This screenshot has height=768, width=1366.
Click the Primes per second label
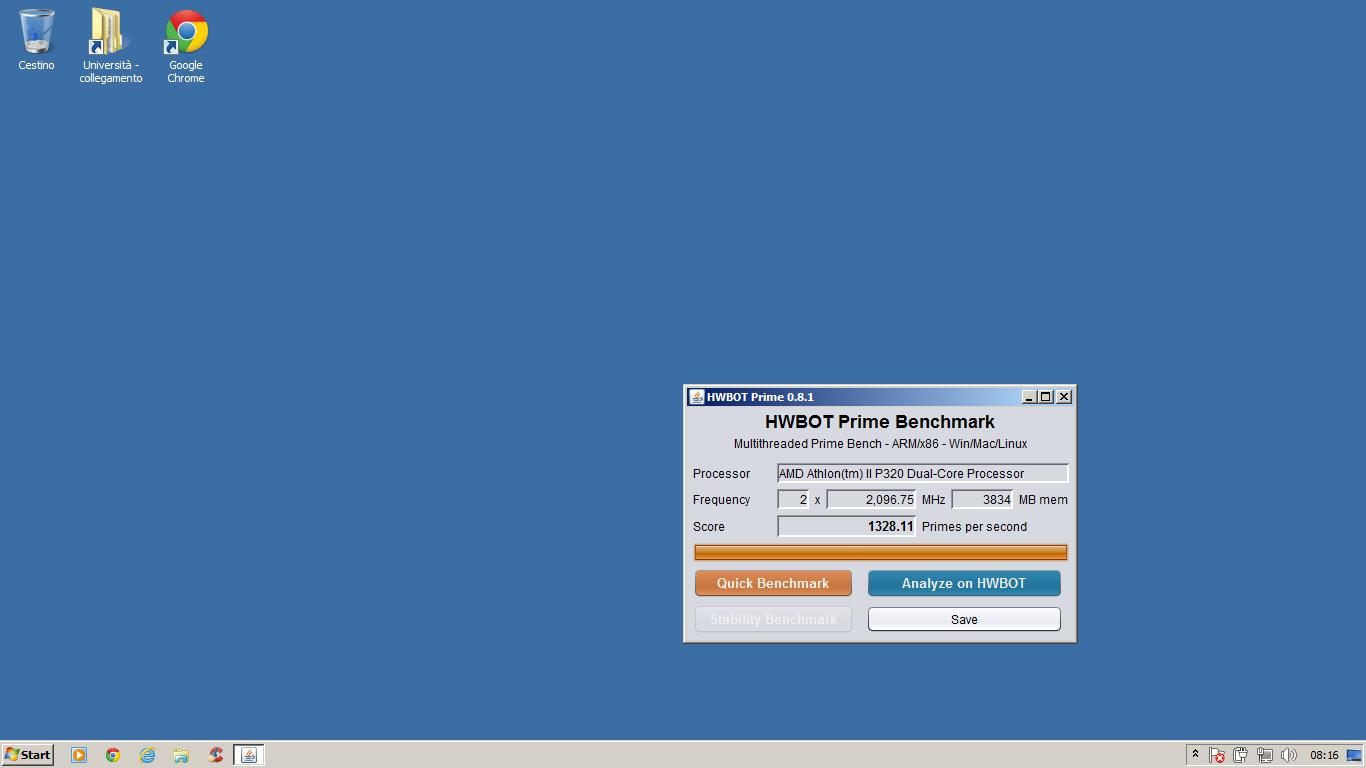tap(974, 527)
